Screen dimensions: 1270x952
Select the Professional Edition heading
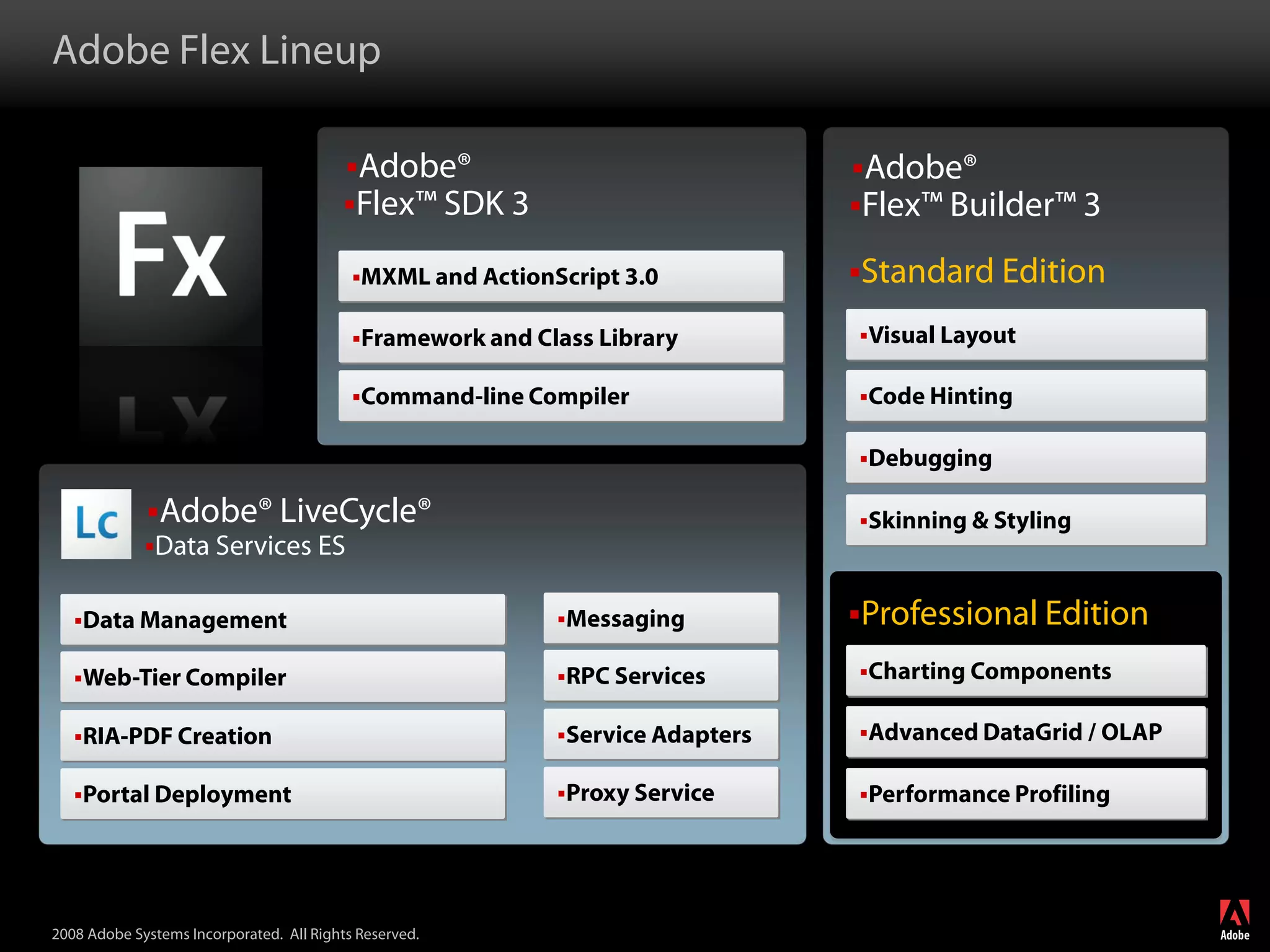point(1005,614)
